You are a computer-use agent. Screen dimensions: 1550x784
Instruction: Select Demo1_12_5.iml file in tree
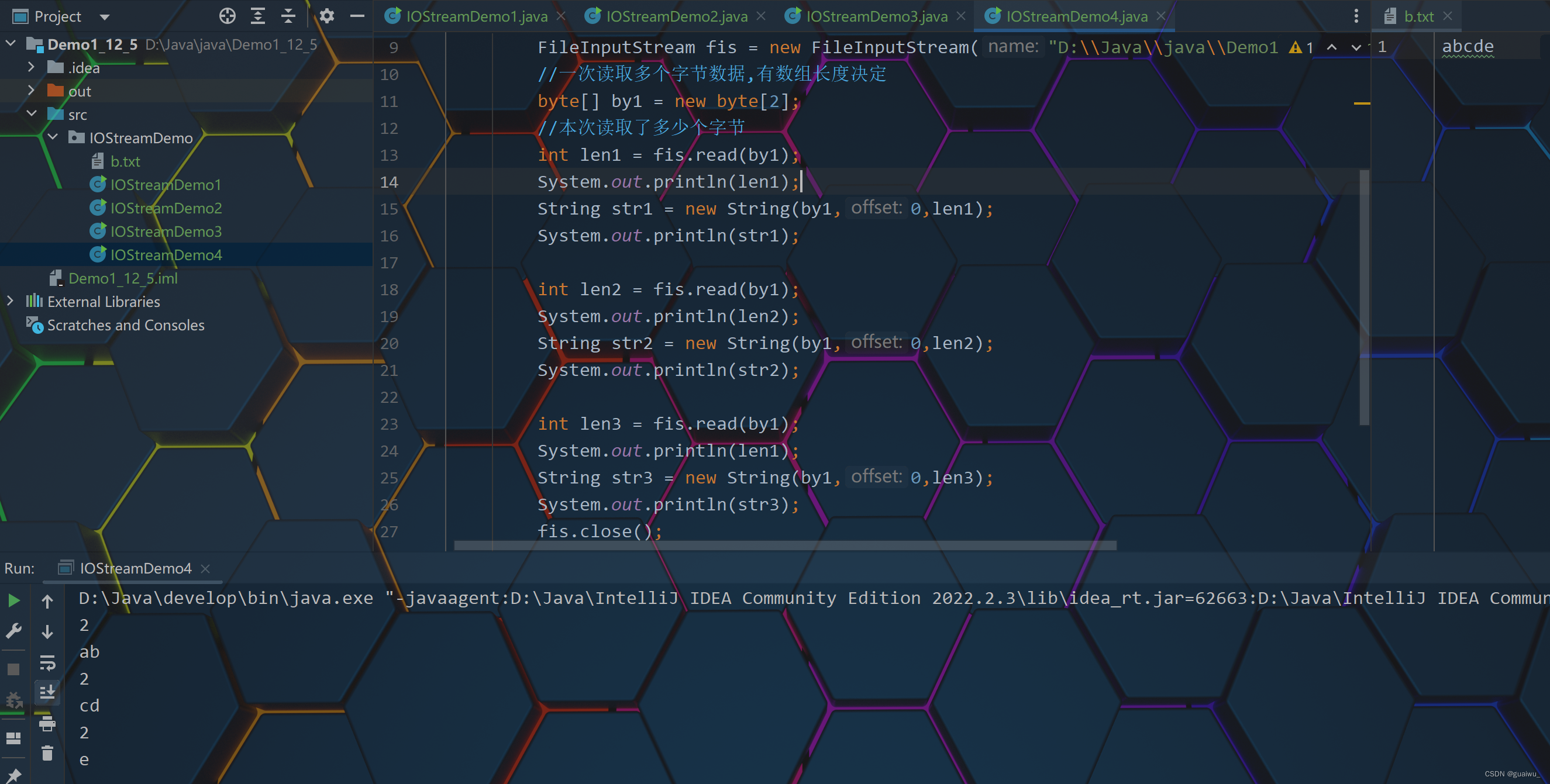(x=123, y=278)
